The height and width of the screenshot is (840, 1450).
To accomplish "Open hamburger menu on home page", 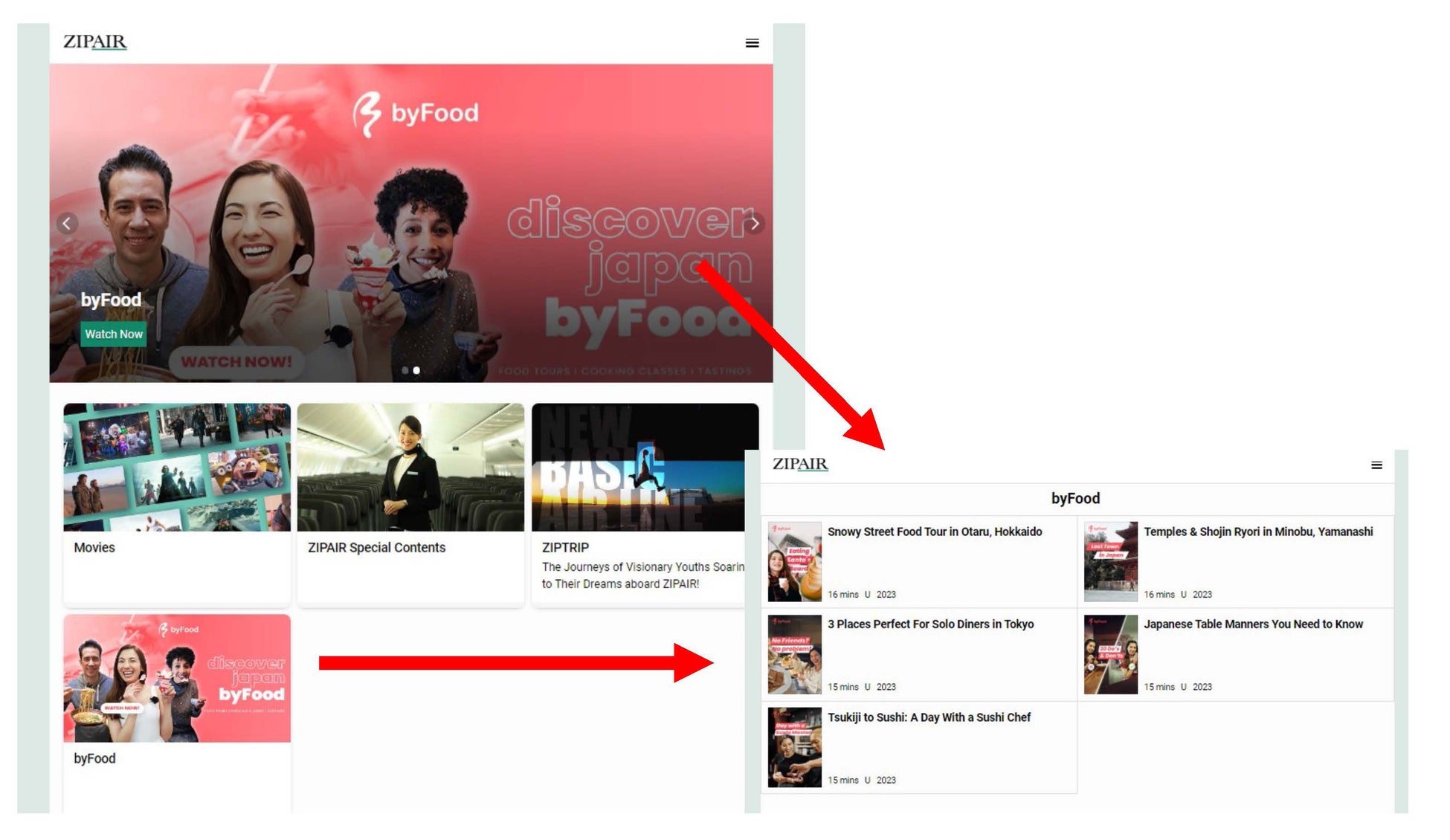I will click(x=752, y=43).
